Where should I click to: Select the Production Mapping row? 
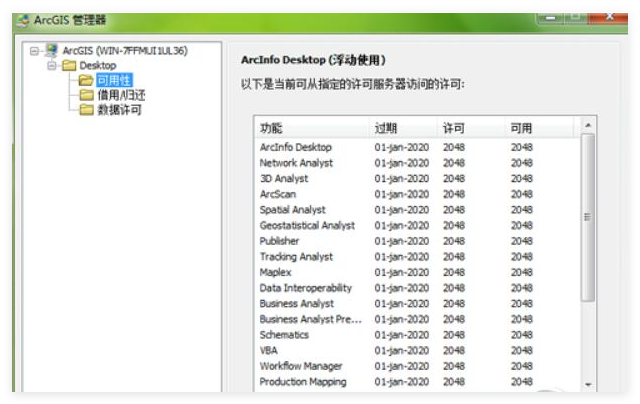point(416,382)
